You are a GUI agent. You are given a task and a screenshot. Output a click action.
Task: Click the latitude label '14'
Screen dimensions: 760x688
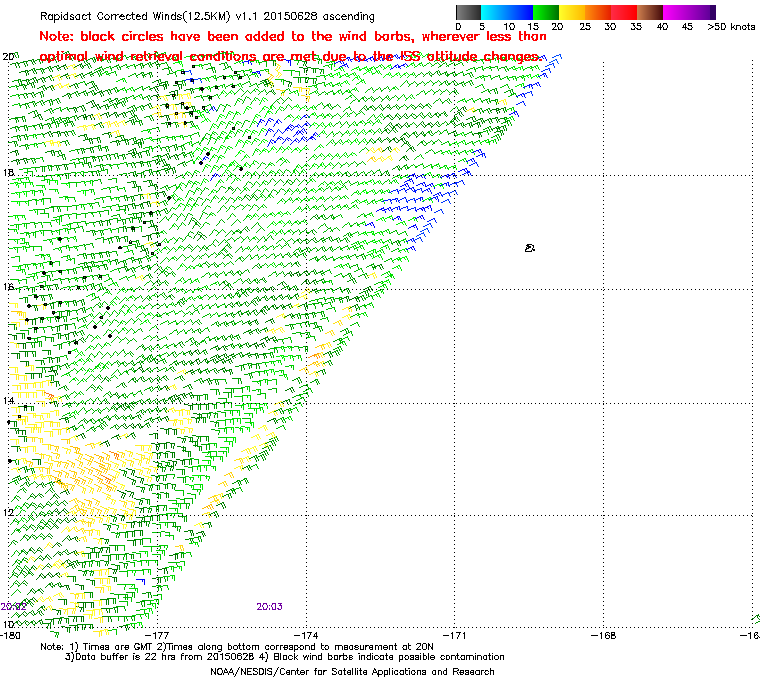8,401
